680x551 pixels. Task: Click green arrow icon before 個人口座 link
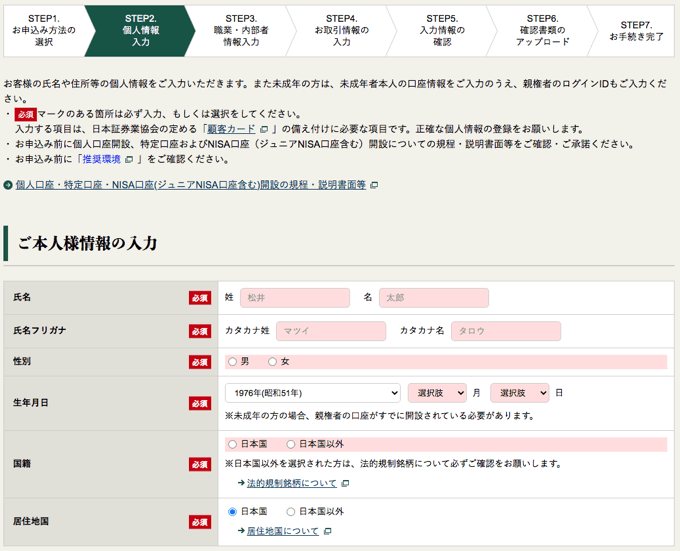point(8,185)
